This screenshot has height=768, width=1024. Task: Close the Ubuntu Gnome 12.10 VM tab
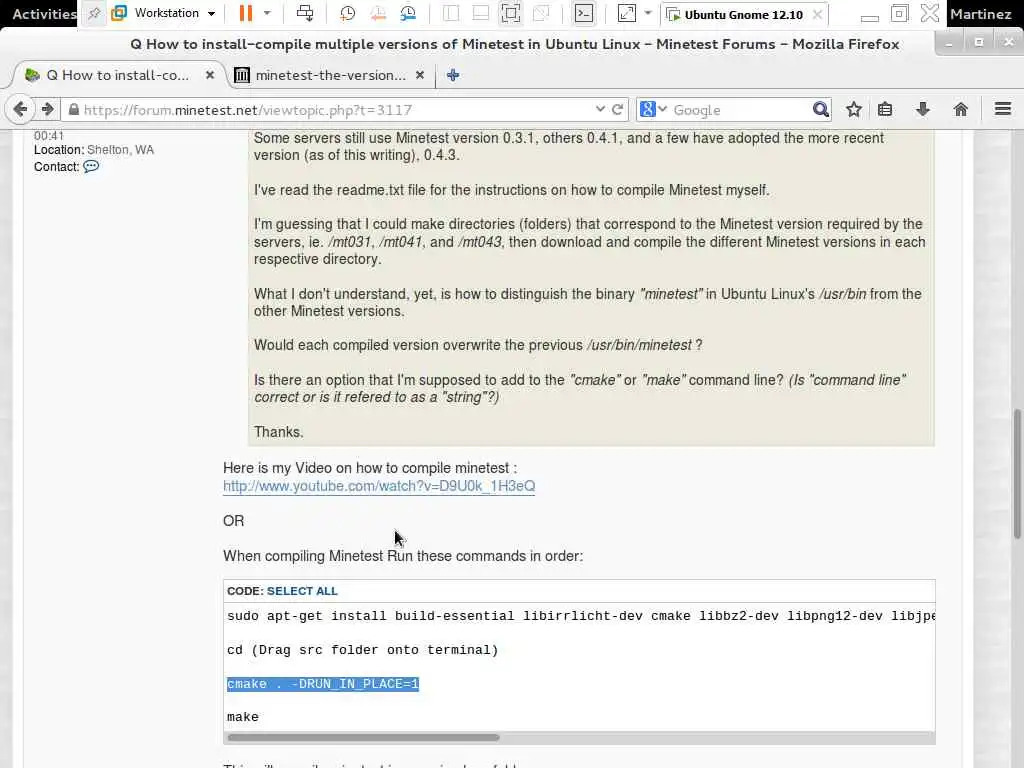pyautogui.click(x=817, y=14)
